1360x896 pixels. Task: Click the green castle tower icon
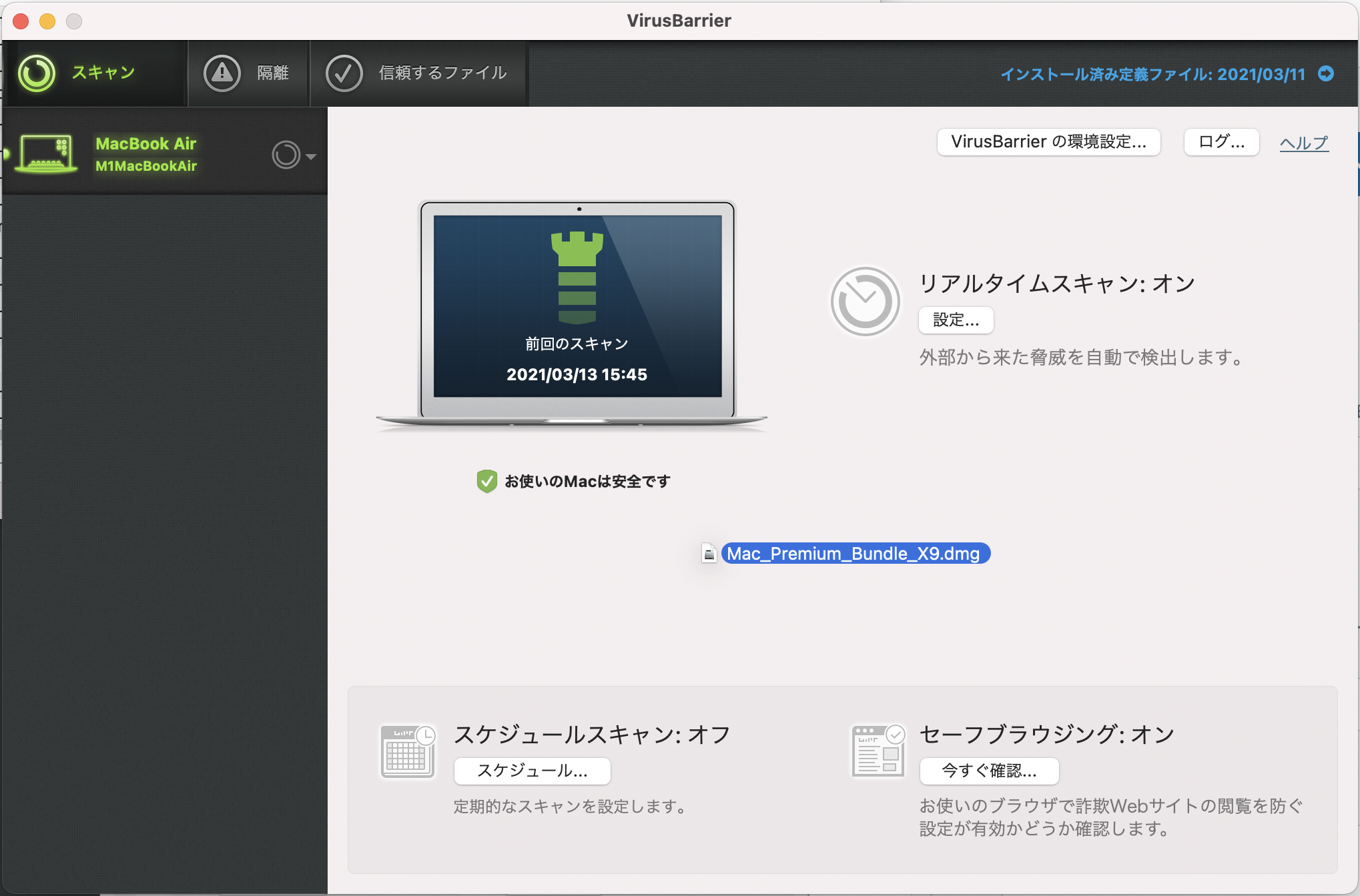pos(577,278)
